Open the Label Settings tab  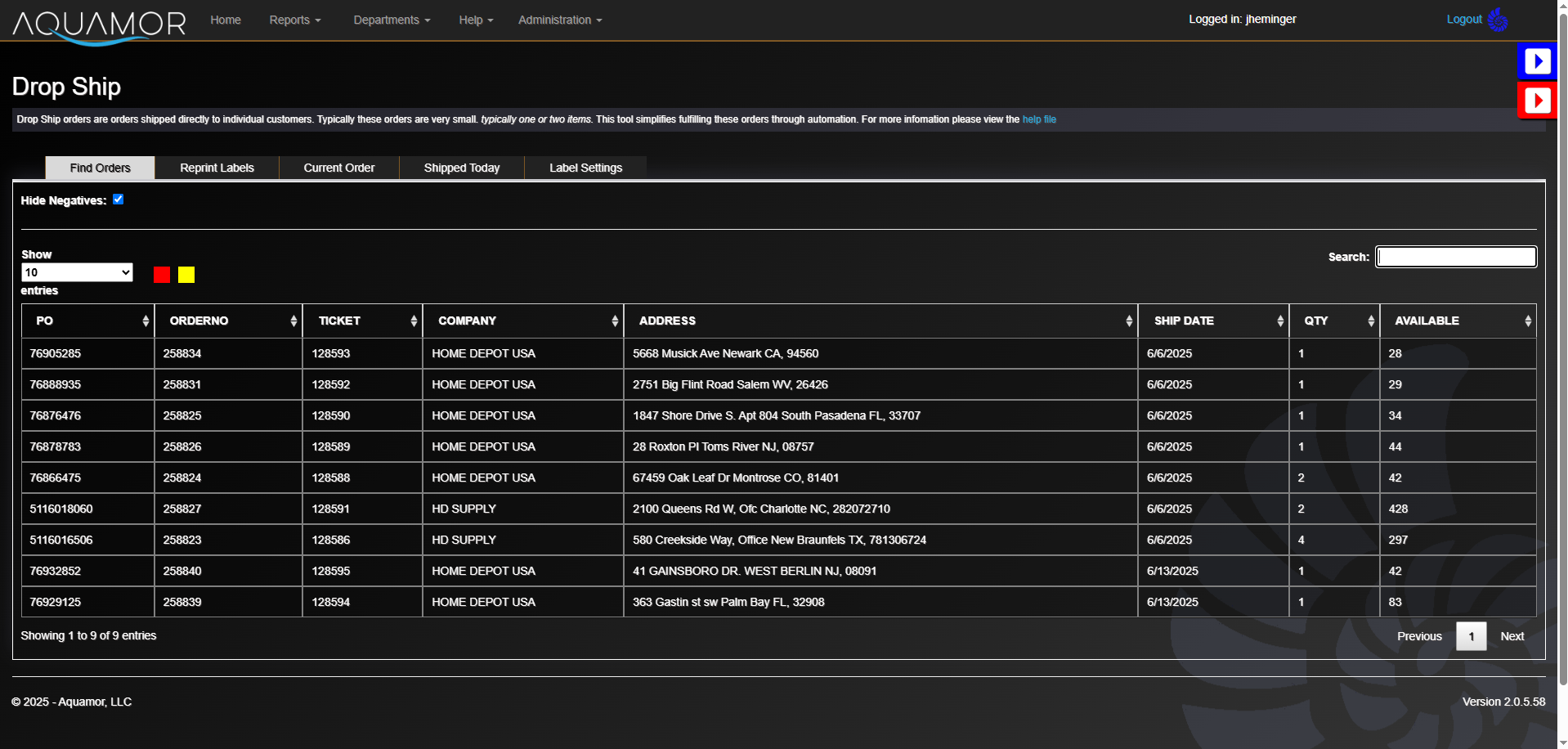point(585,168)
